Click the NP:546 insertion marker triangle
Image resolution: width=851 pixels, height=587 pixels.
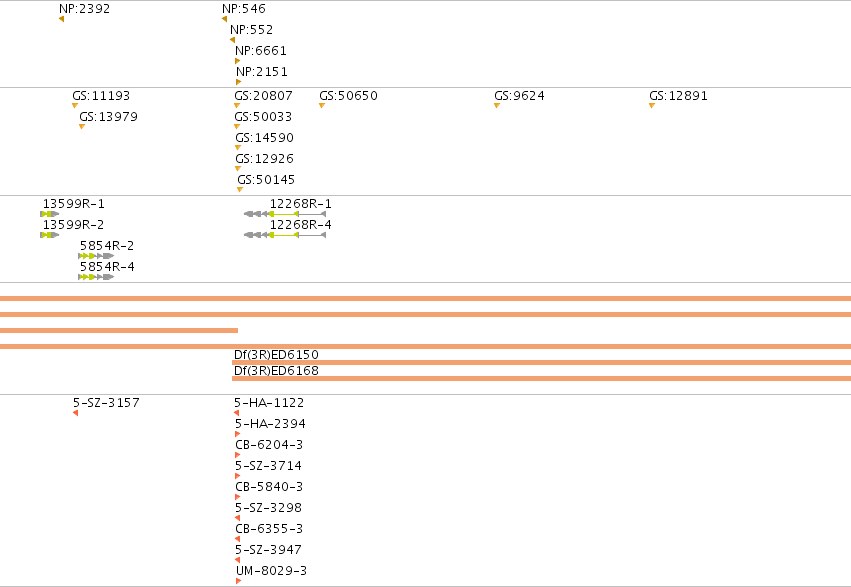224,19
